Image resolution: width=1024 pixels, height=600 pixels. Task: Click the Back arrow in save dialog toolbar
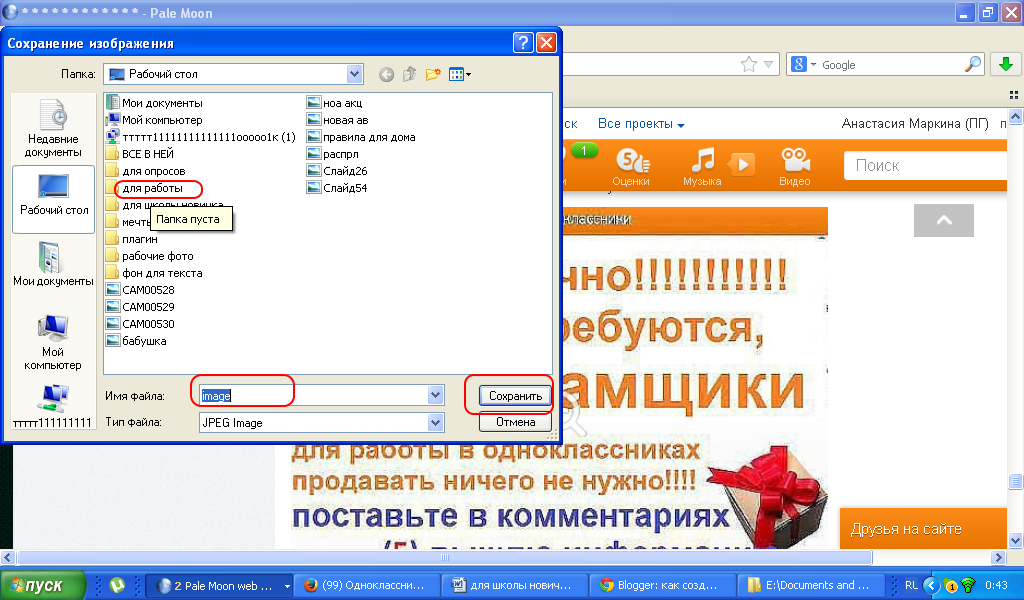(387, 74)
